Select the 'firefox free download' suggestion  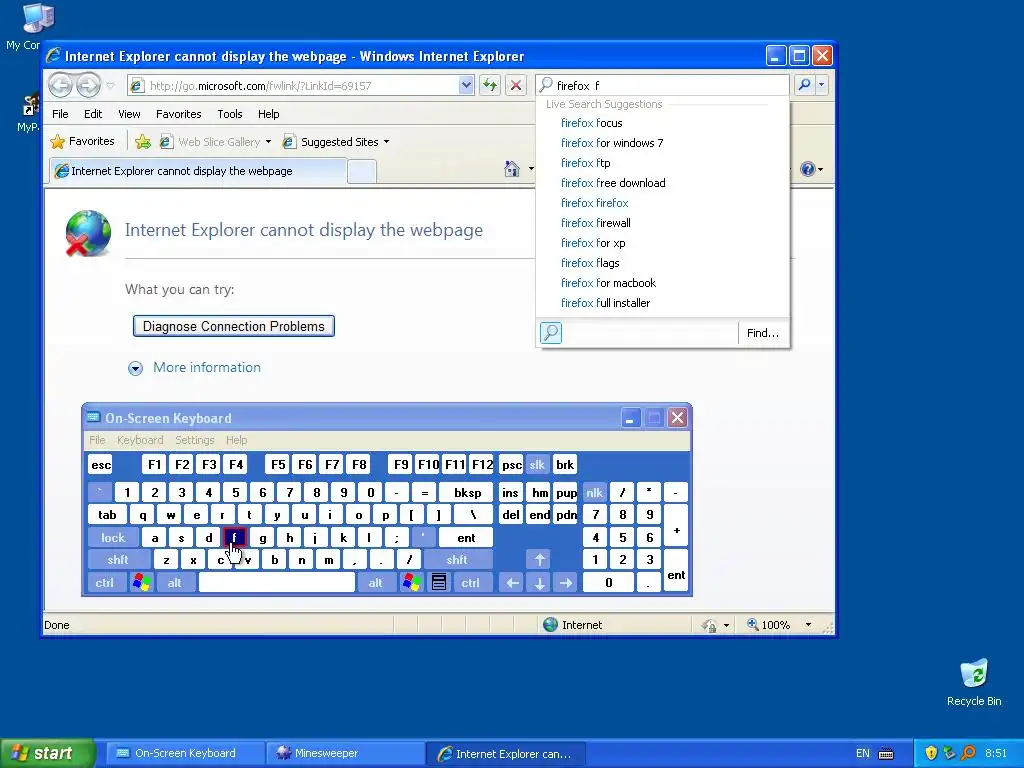click(613, 183)
